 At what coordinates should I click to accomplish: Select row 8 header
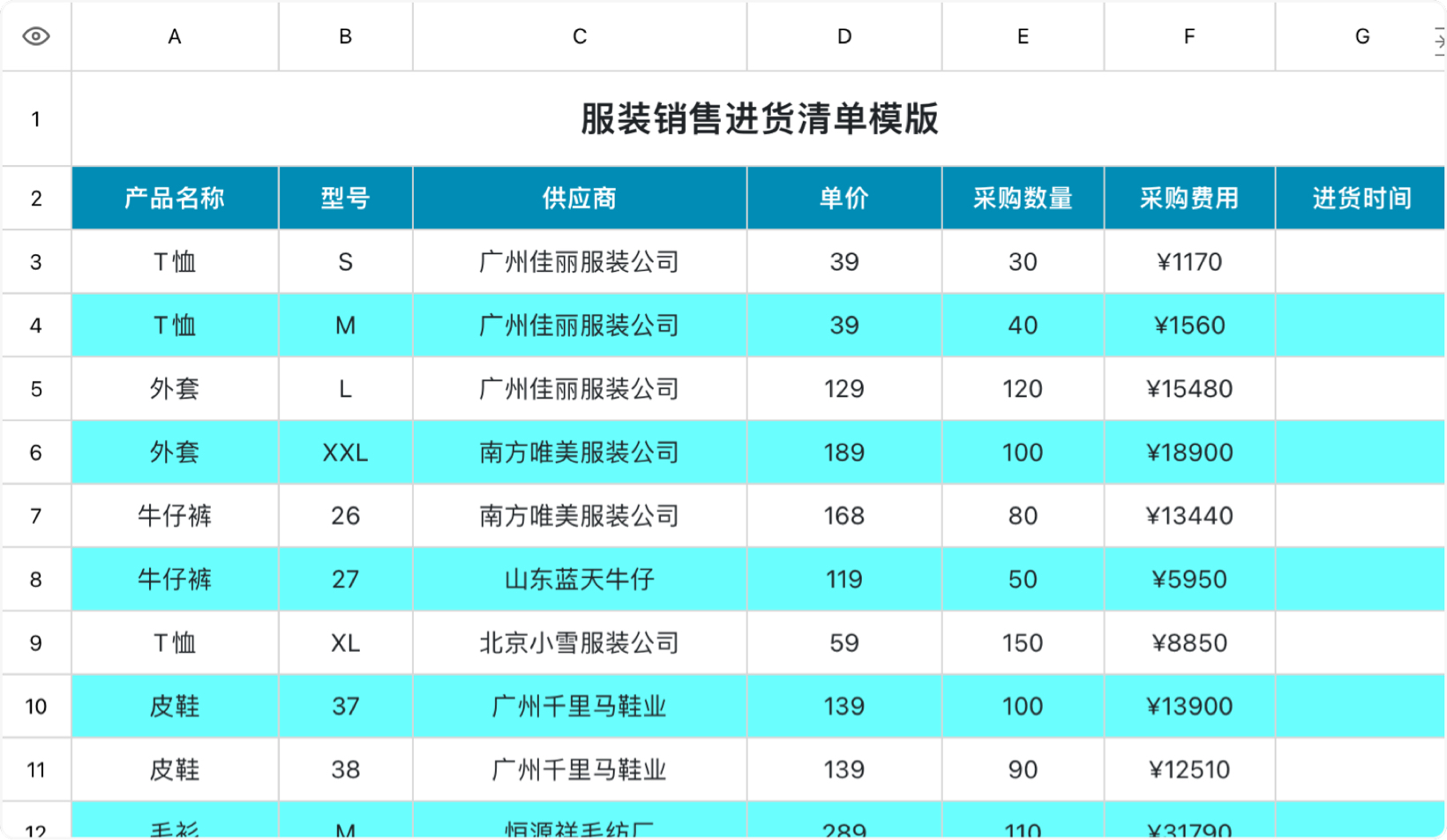(x=36, y=580)
